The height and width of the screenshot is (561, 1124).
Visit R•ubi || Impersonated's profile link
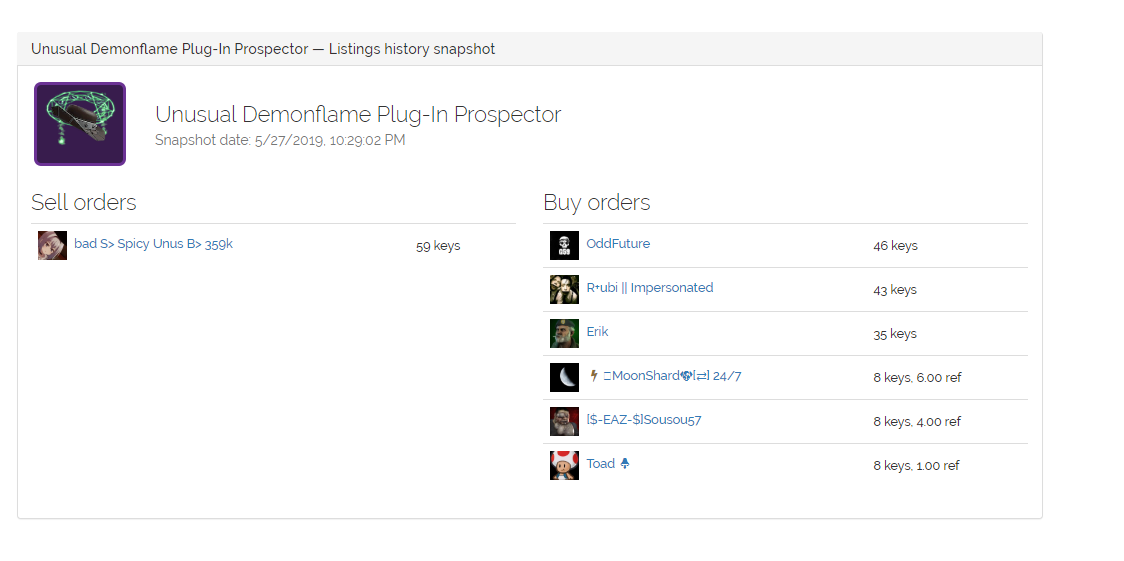coord(649,288)
